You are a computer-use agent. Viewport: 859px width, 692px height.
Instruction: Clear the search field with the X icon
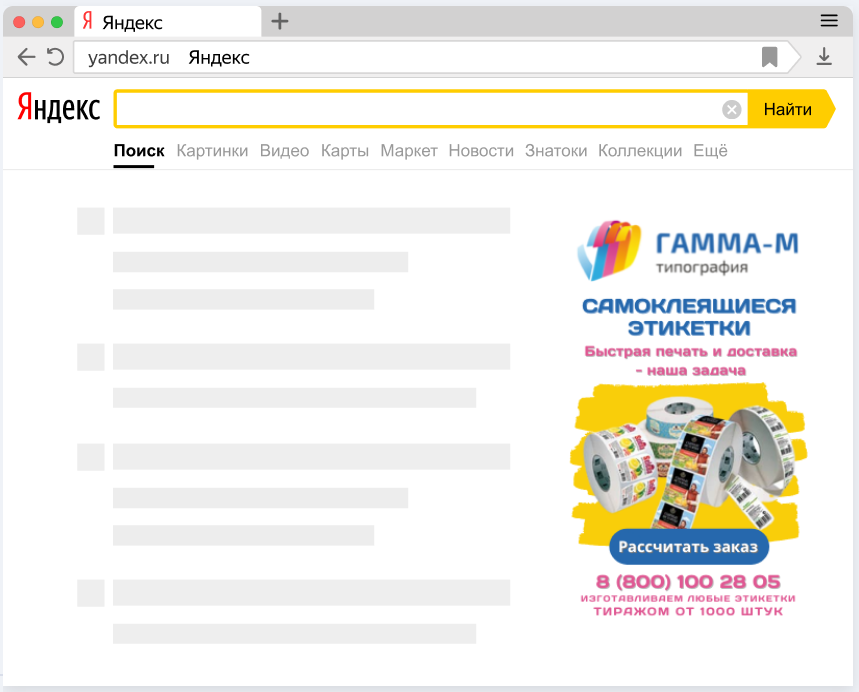pos(732,110)
